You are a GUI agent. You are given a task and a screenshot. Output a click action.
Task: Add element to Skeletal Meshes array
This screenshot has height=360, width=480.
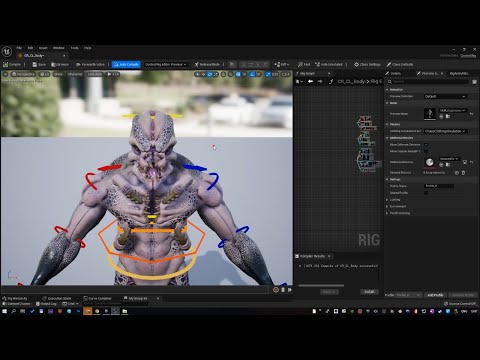457,173
